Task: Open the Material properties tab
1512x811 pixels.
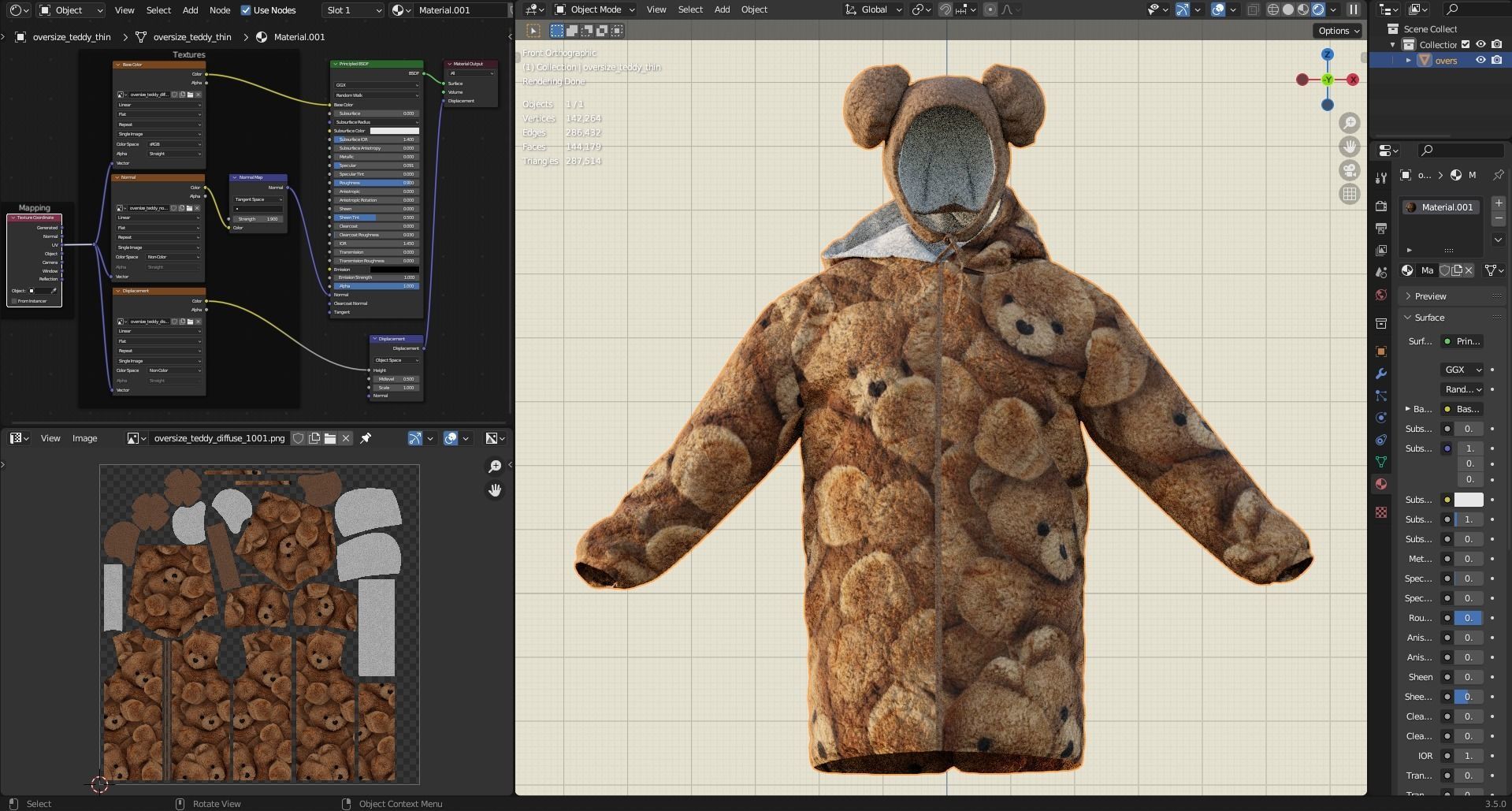Action: [x=1380, y=484]
